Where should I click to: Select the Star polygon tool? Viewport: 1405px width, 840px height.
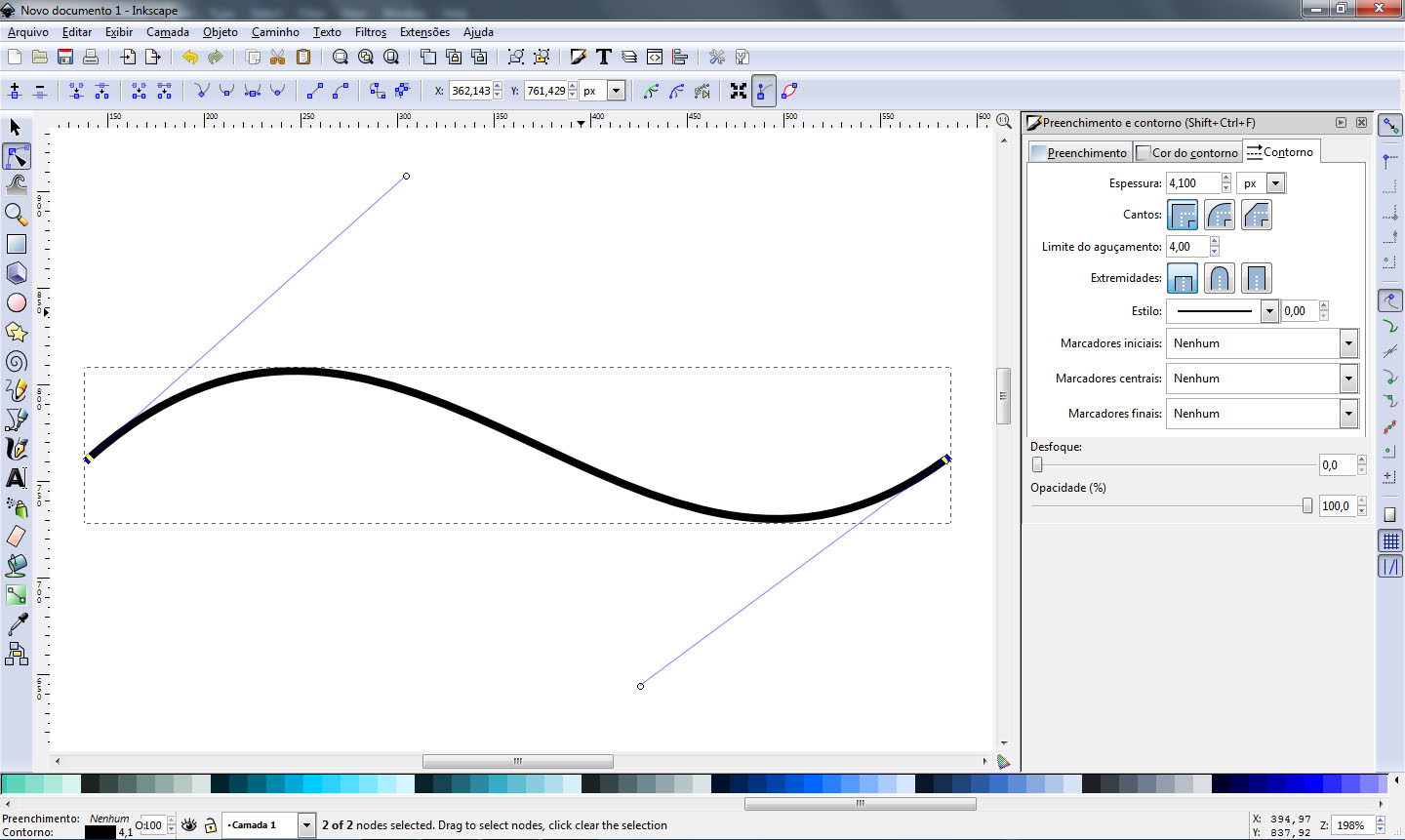pos(16,332)
